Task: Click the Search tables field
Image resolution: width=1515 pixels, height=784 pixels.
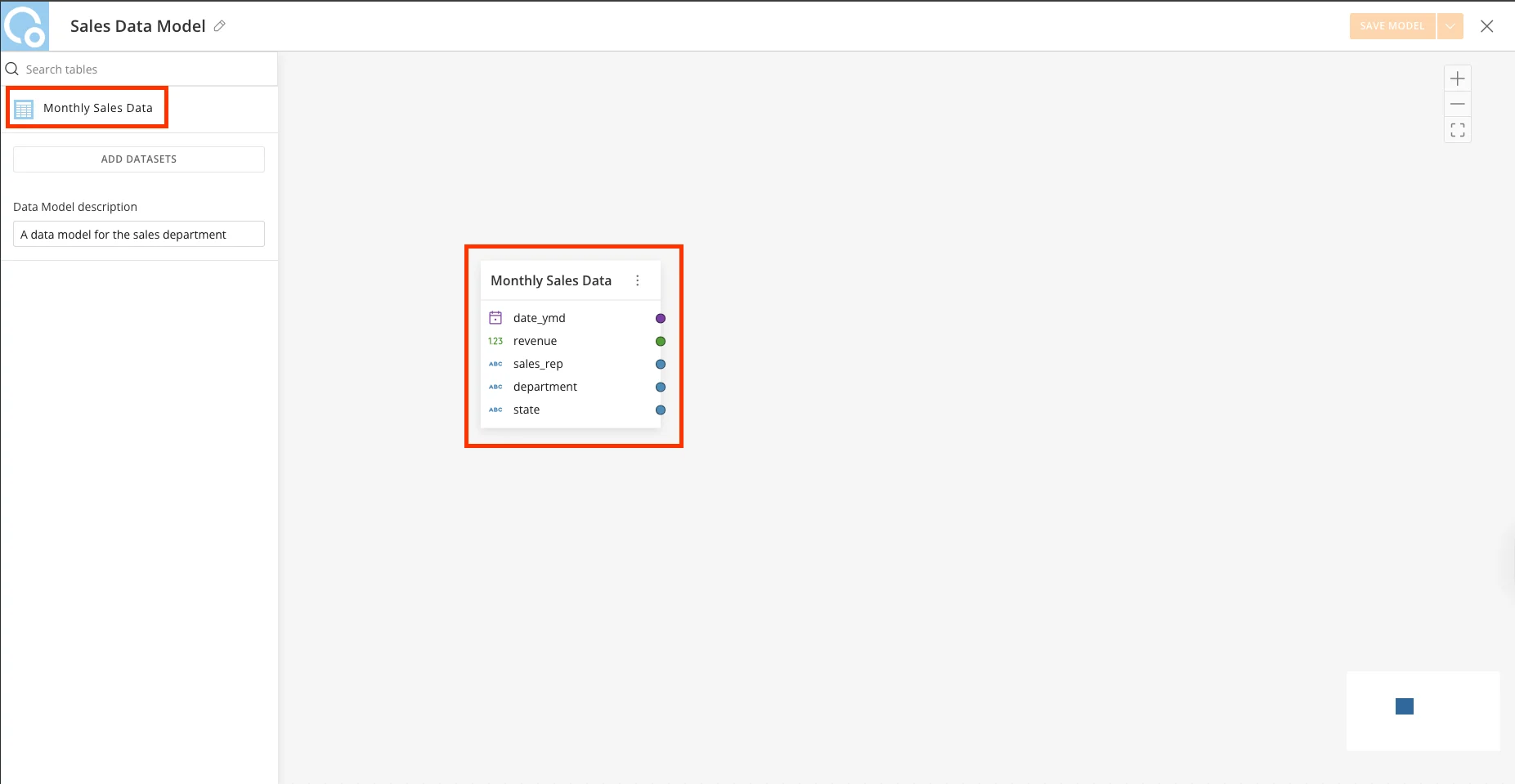Action: click(x=139, y=69)
